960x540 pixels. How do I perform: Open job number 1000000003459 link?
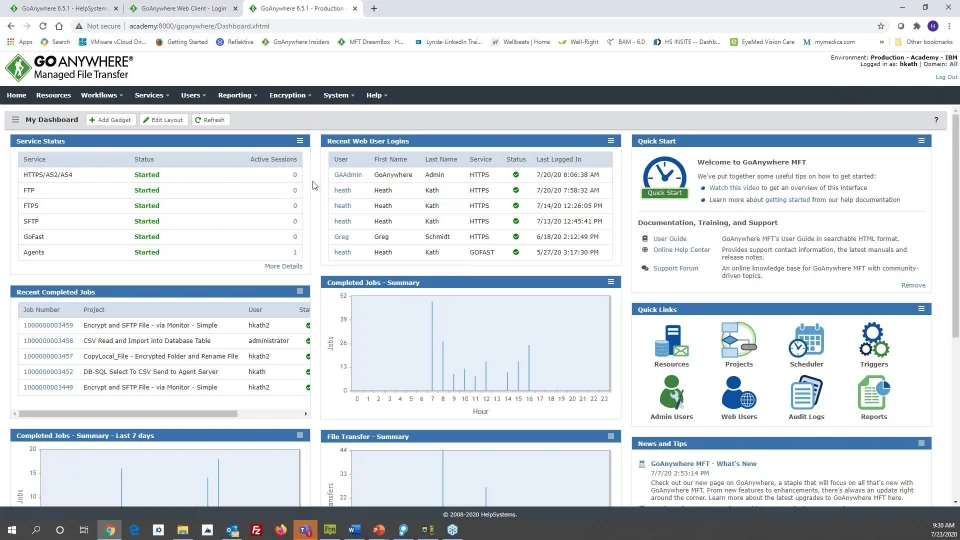click(x=48, y=325)
